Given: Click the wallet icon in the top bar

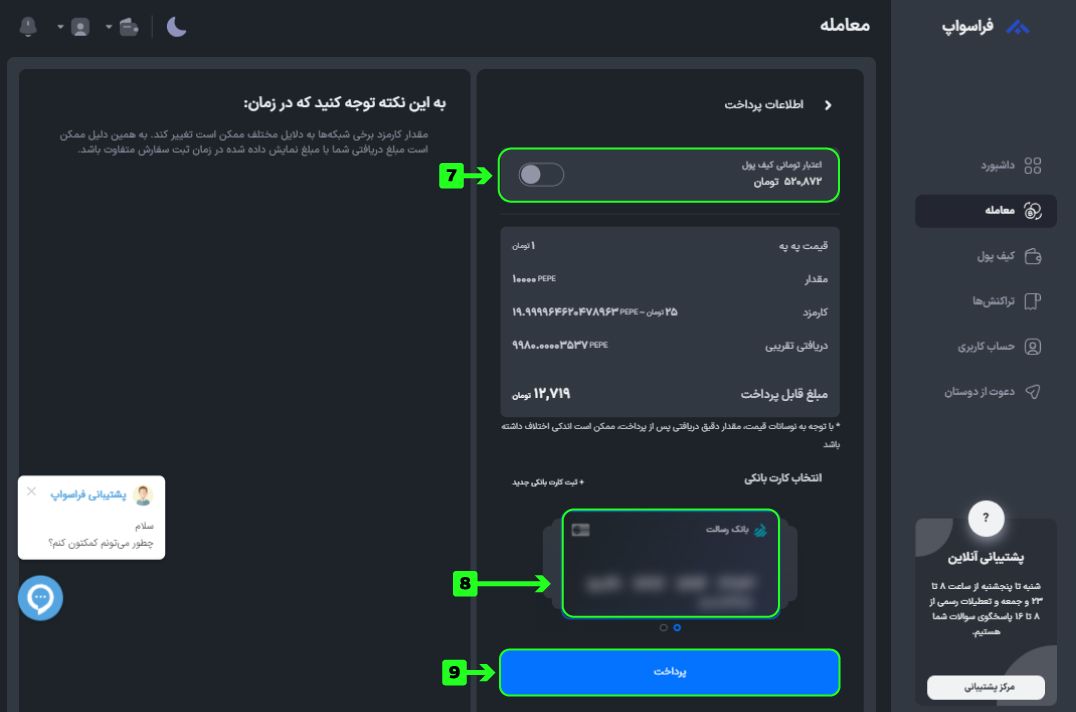Looking at the screenshot, I should tap(129, 27).
